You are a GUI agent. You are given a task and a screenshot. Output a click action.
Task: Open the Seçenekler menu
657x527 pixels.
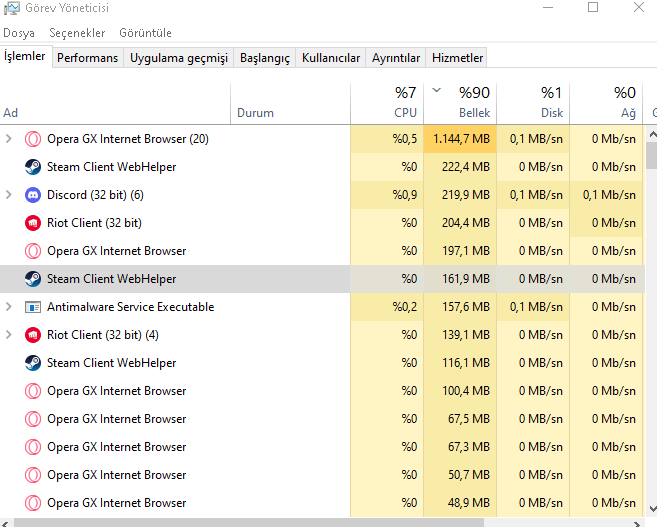(x=77, y=33)
